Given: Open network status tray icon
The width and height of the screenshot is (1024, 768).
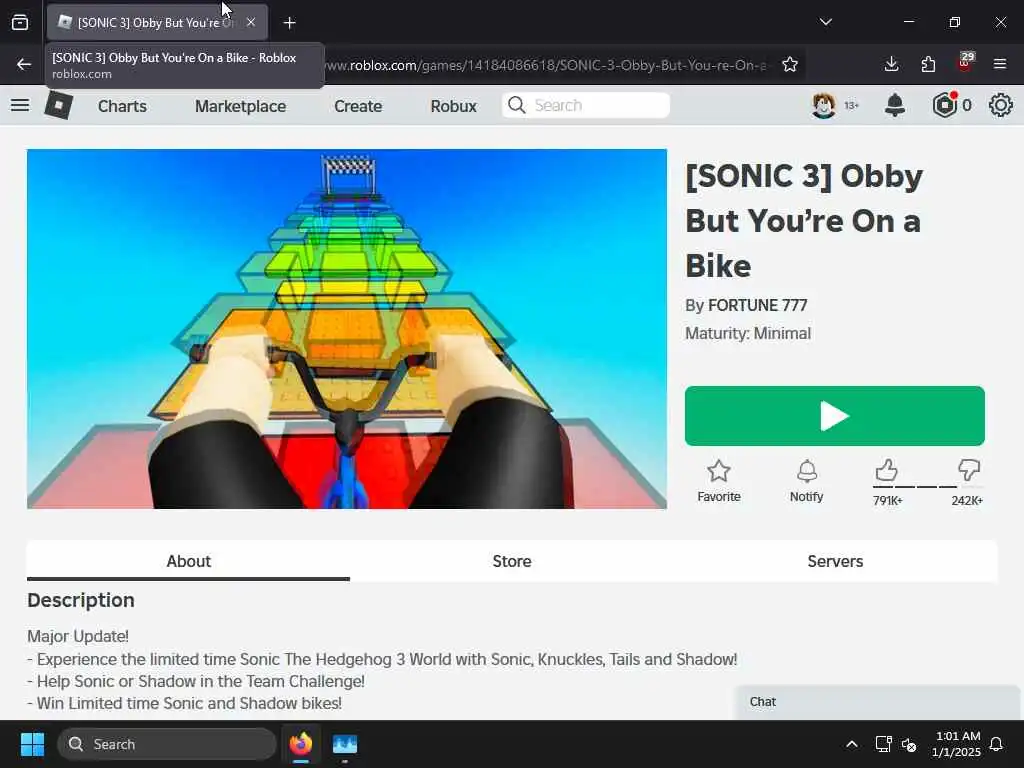Looking at the screenshot, I should click(x=883, y=744).
